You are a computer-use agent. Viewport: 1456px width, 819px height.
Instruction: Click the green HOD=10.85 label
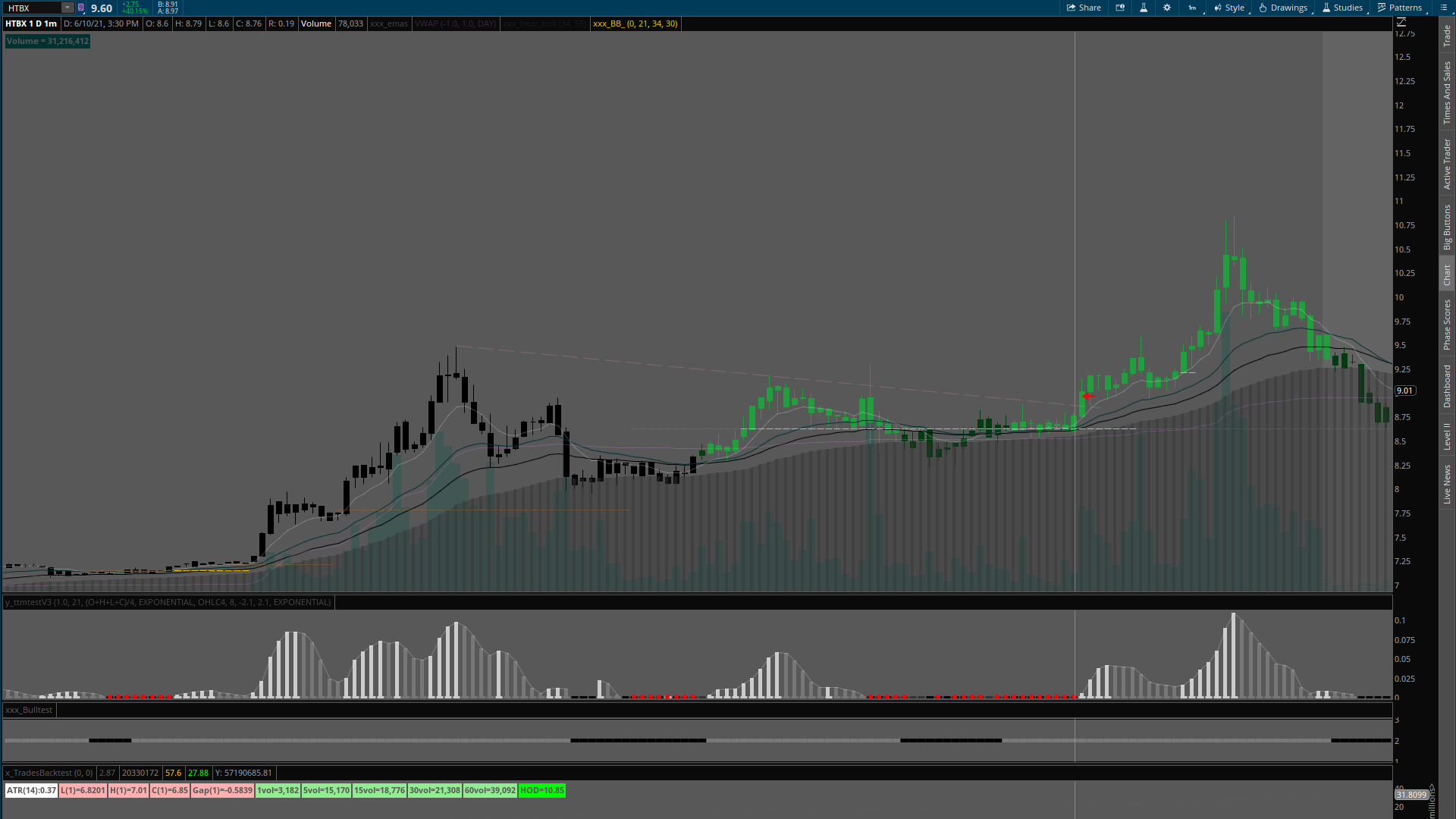[x=541, y=790]
